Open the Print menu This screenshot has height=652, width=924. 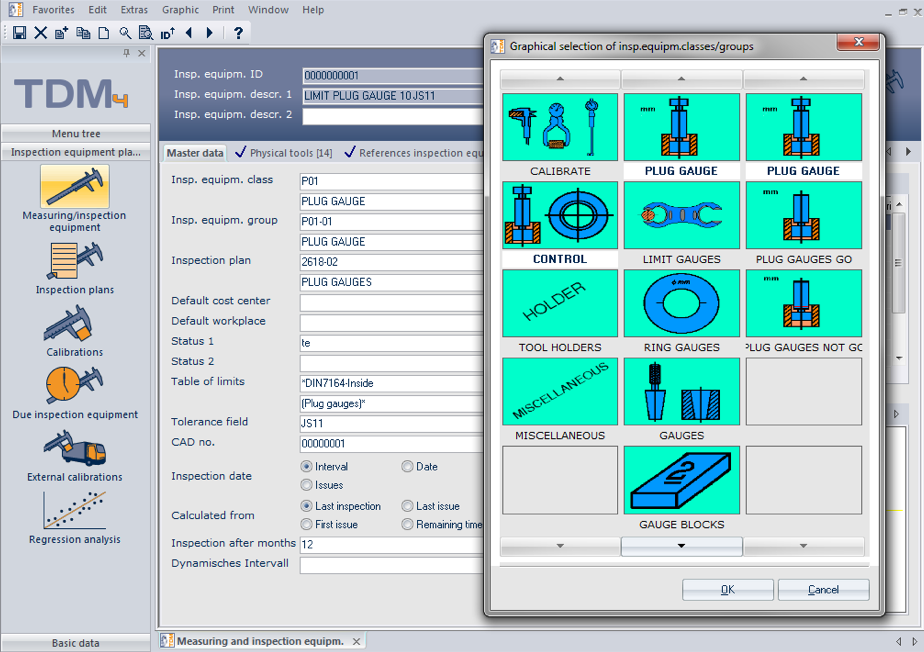pos(223,10)
